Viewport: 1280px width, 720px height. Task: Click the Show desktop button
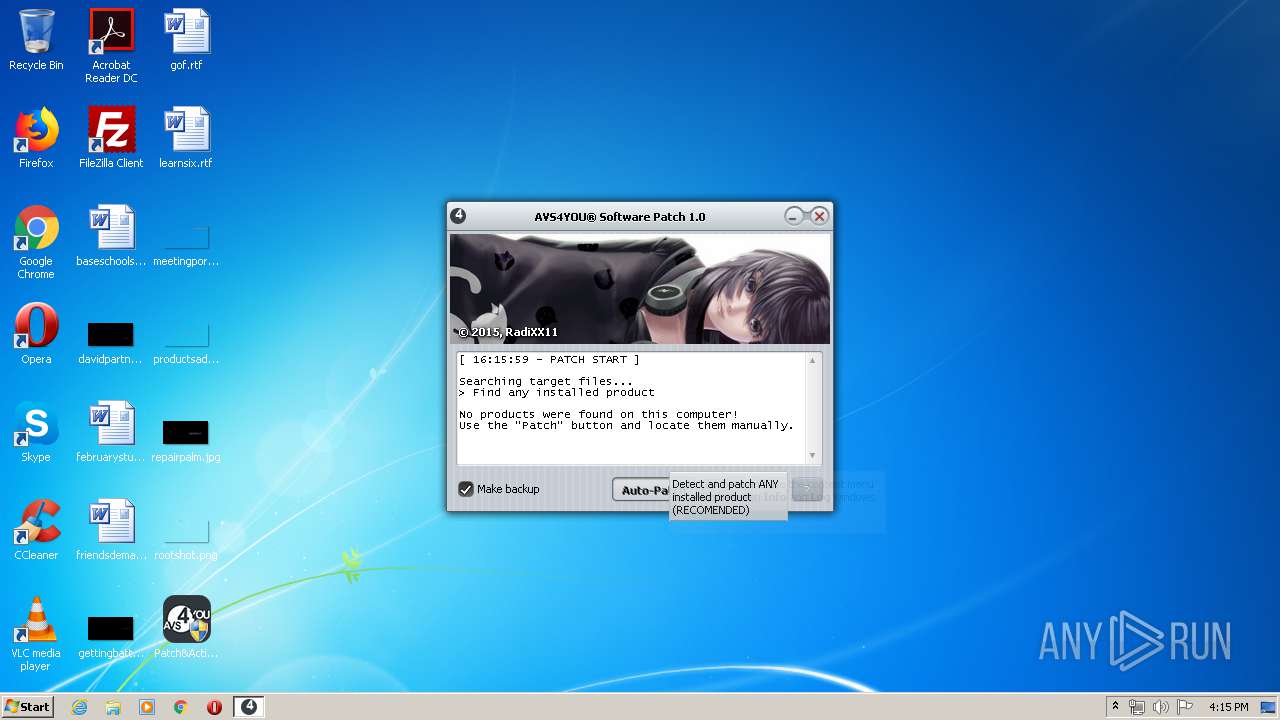[1269, 707]
